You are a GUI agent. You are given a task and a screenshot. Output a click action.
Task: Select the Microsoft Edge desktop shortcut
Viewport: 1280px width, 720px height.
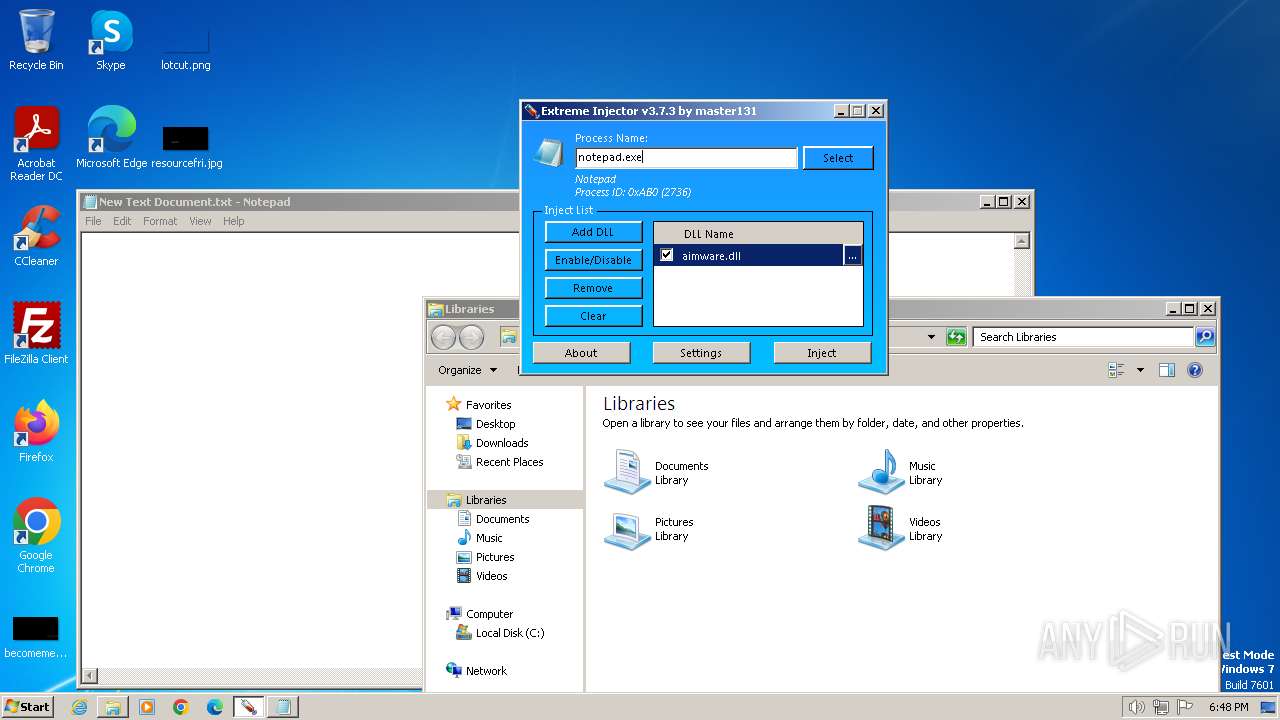click(111, 138)
